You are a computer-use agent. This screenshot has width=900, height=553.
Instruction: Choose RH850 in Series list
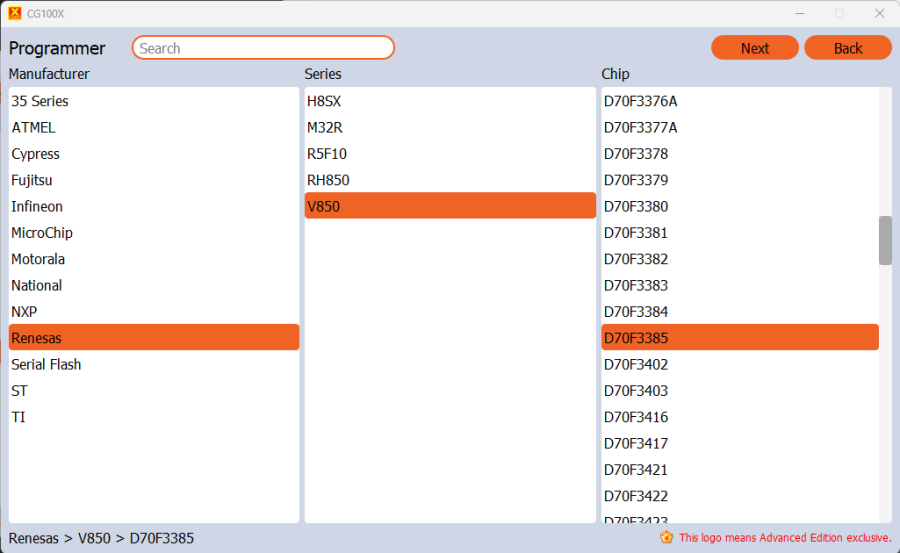(x=328, y=180)
